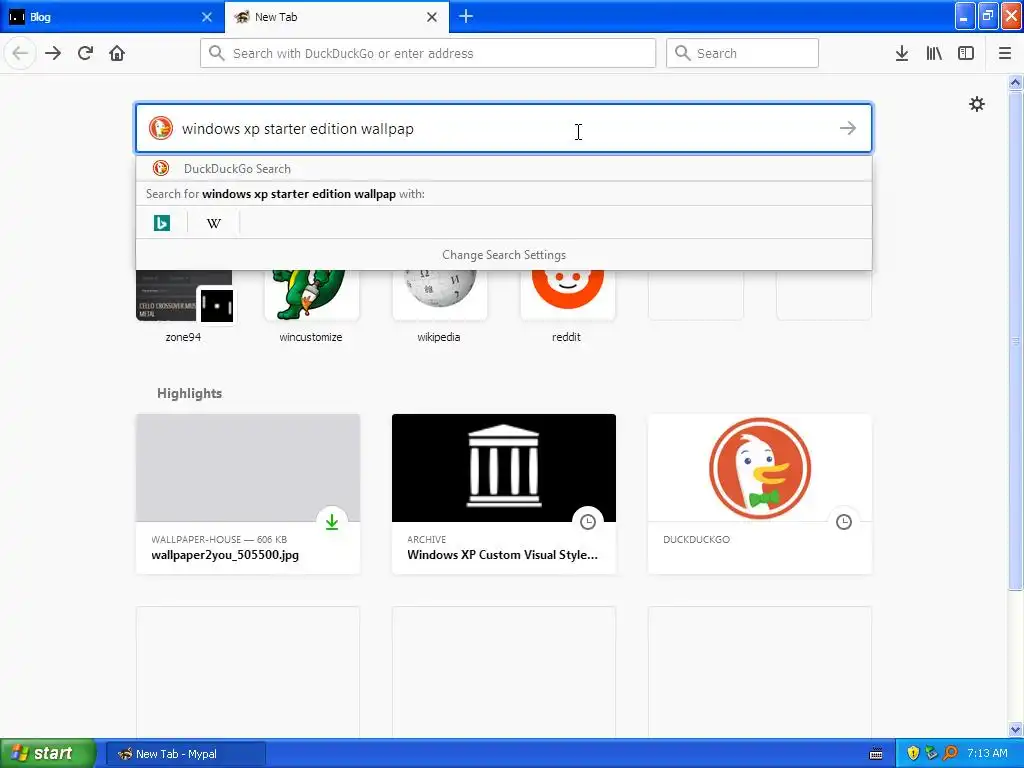Click the magnifier icon in address bar
This screenshot has height=768, width=1024.
[x=216, y=53]
